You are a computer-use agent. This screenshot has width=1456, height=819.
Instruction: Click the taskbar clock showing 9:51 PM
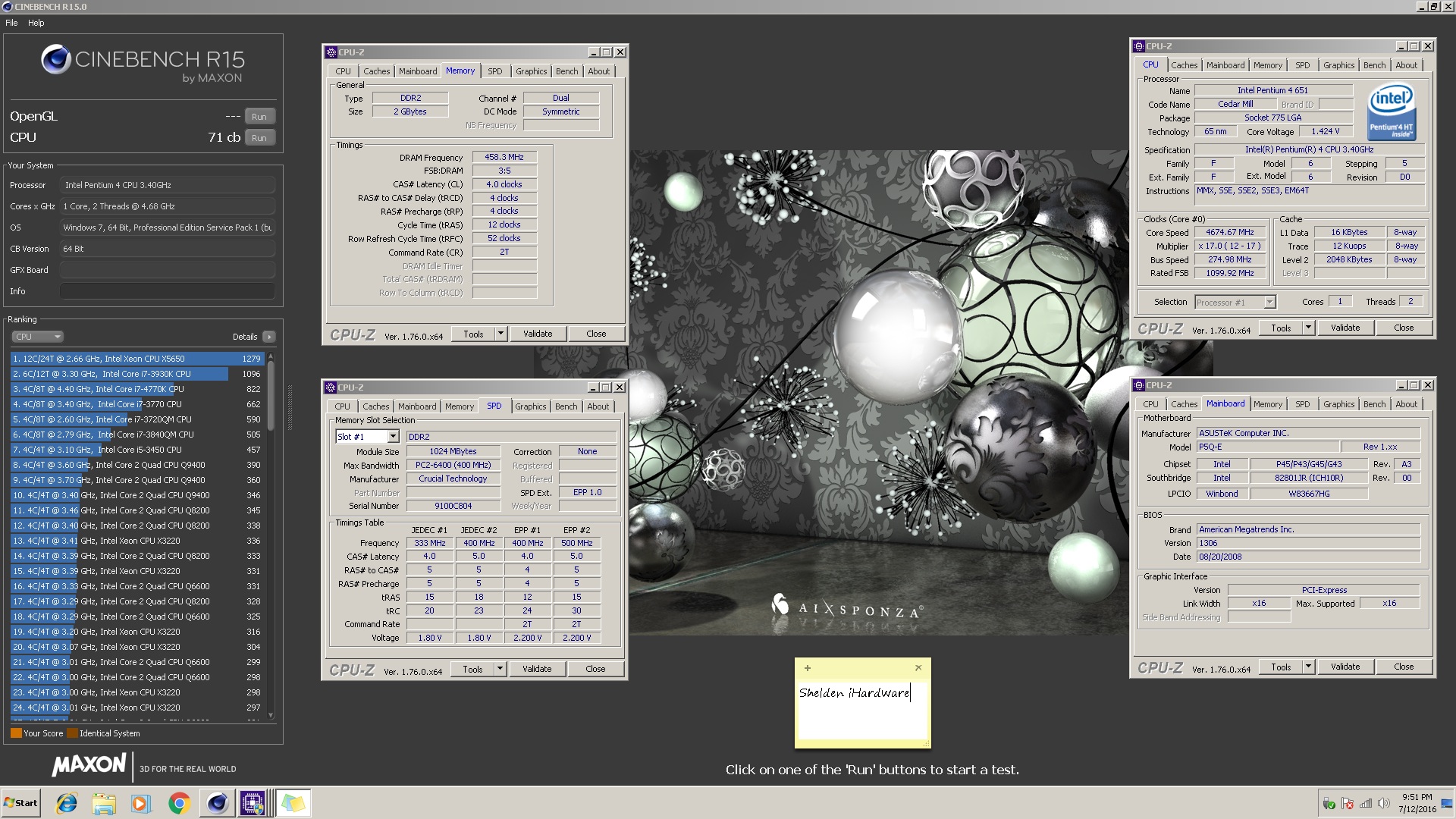pyautogui.click(x=1417, y=803)
